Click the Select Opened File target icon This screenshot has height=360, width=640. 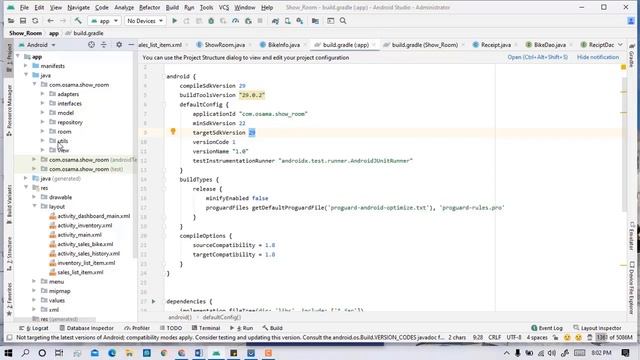[91, 44]
